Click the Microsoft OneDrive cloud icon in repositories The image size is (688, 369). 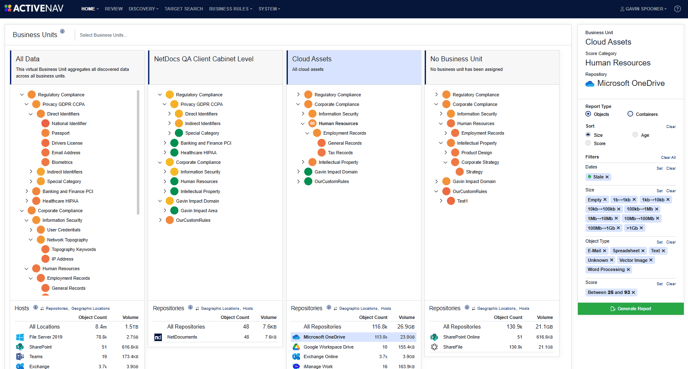(x=296, y=337)
